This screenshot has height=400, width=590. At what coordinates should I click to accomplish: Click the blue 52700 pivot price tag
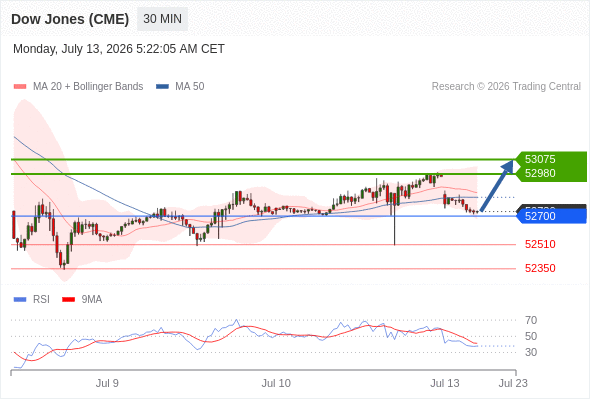tap(552, 216)
